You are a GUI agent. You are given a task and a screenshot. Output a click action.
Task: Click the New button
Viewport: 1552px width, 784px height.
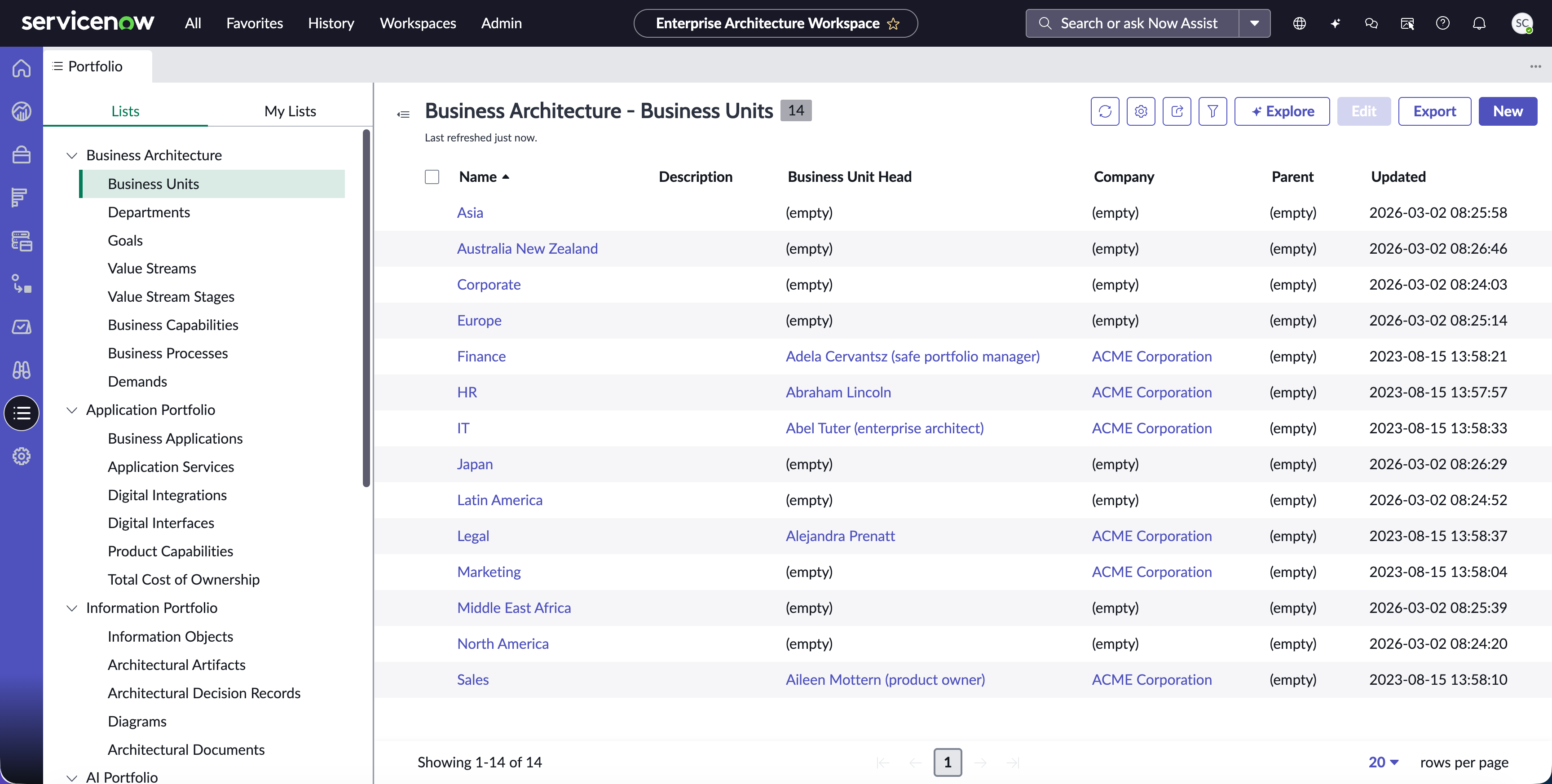pyautogui.click(x=1508, y=111)
